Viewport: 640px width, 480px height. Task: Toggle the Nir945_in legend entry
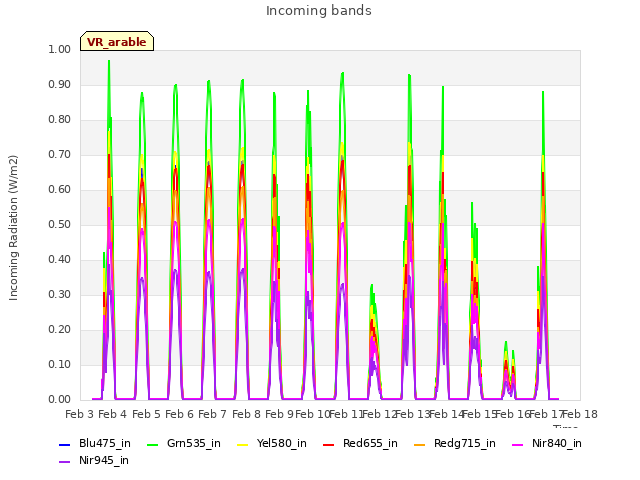(94, 460)
